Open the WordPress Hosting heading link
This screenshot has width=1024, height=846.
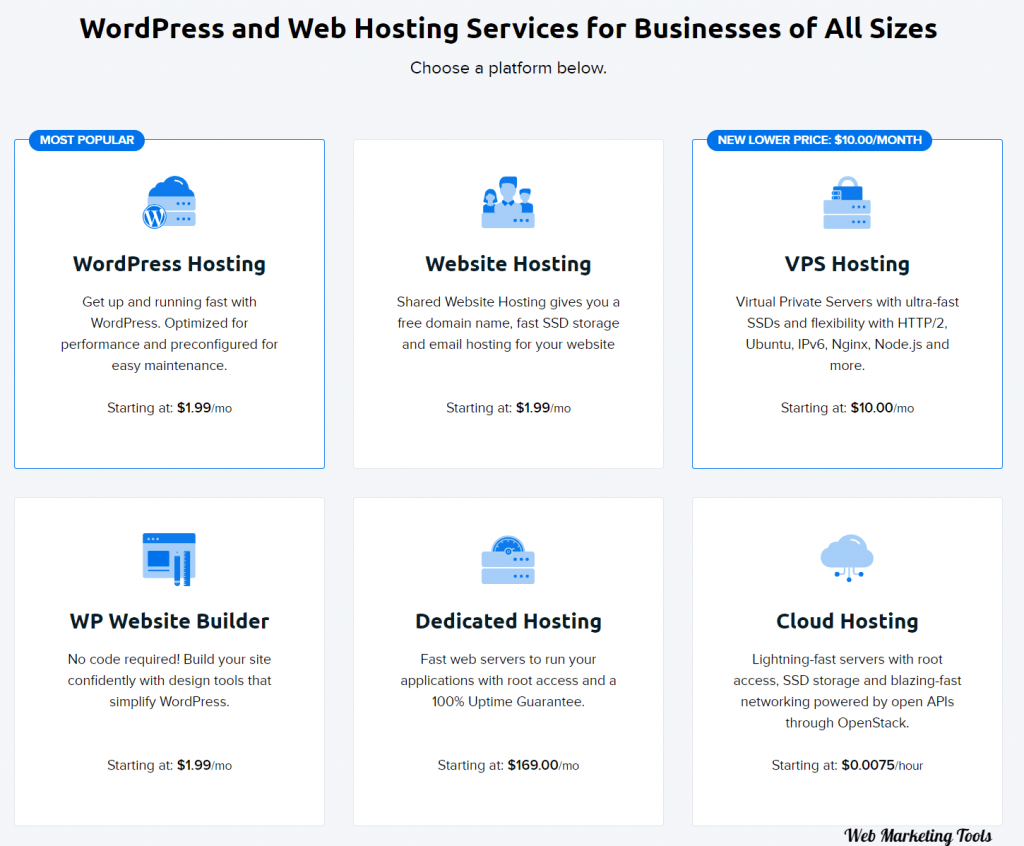(169, 264)
